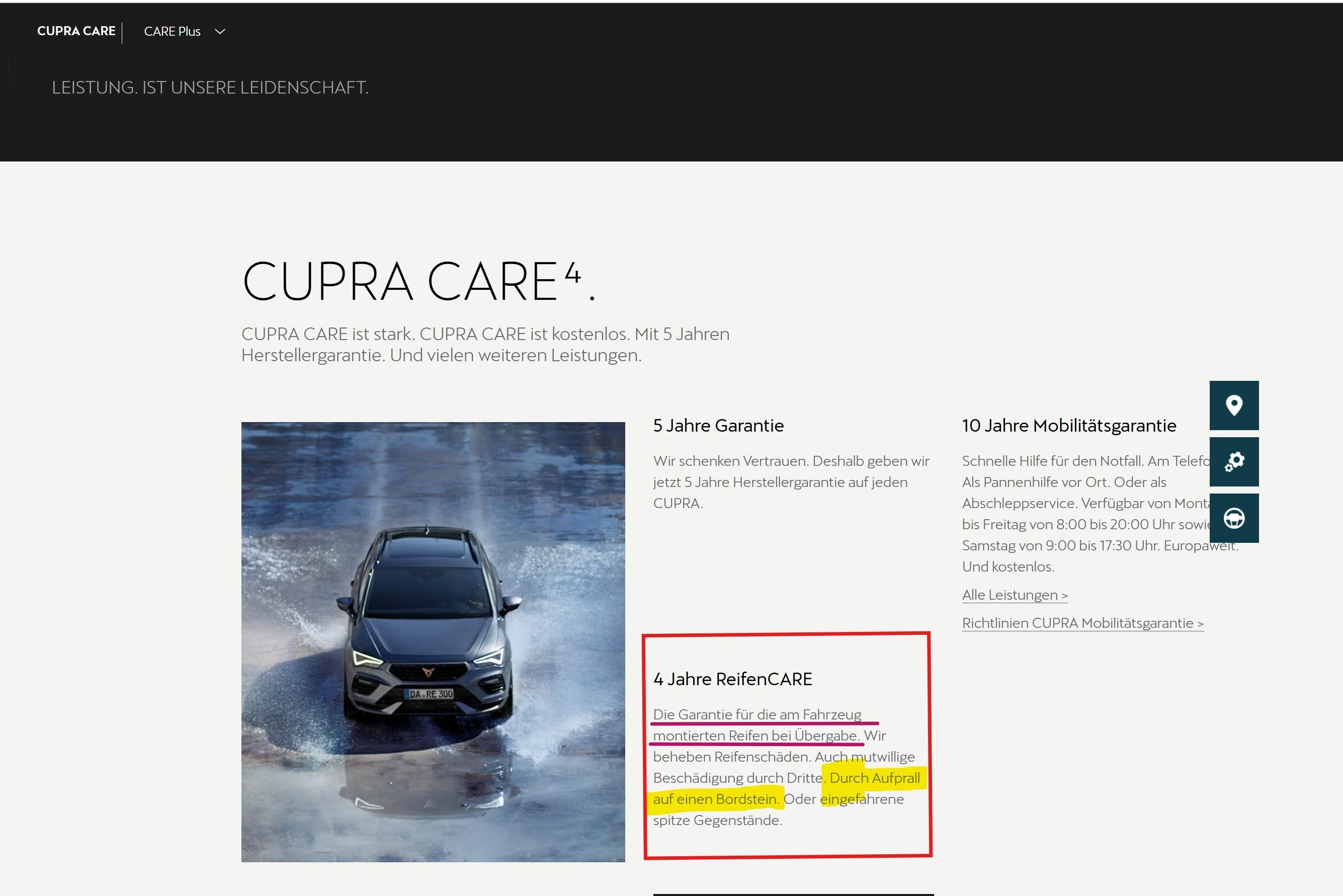Follow the Alle Leistungen link
Image resolution: width=1343 pixels, height=896 pixels.
[x=1015, y=595]
